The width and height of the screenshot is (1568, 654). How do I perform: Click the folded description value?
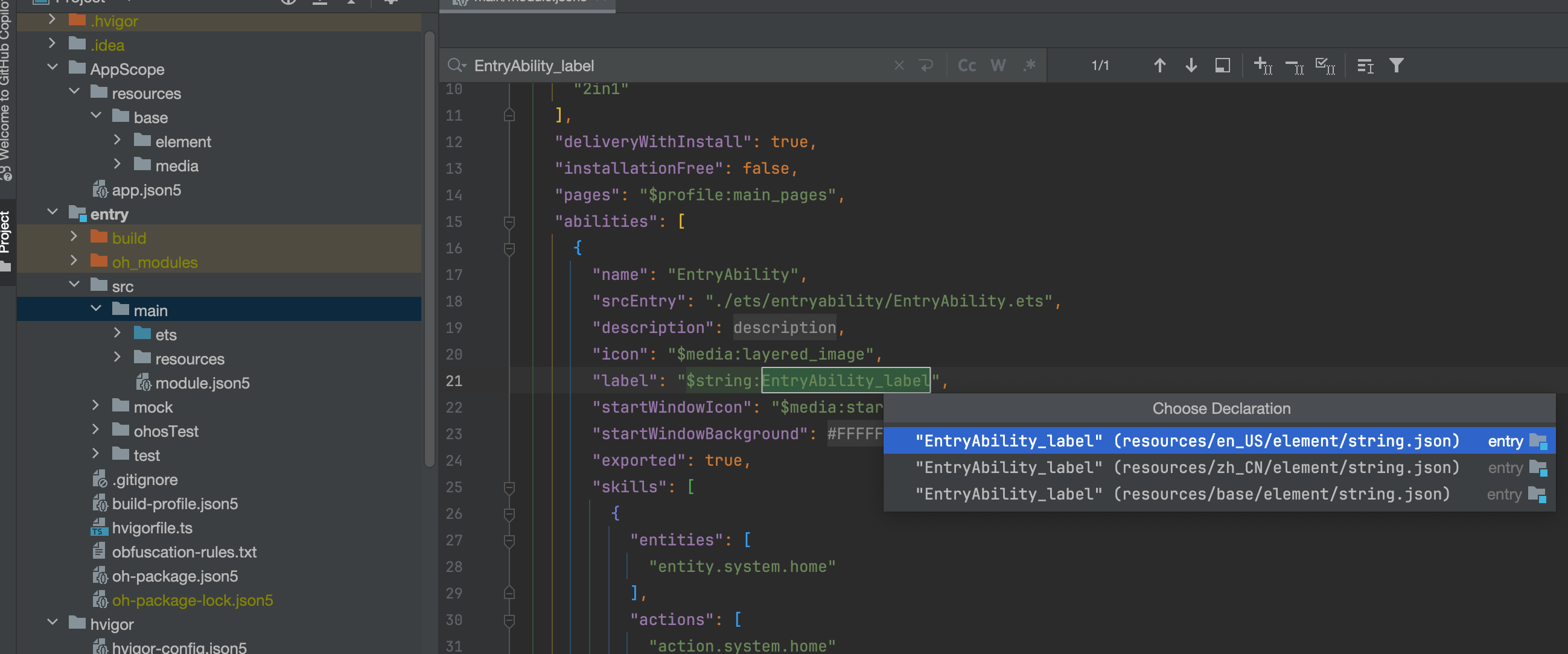tap(784, 328)
